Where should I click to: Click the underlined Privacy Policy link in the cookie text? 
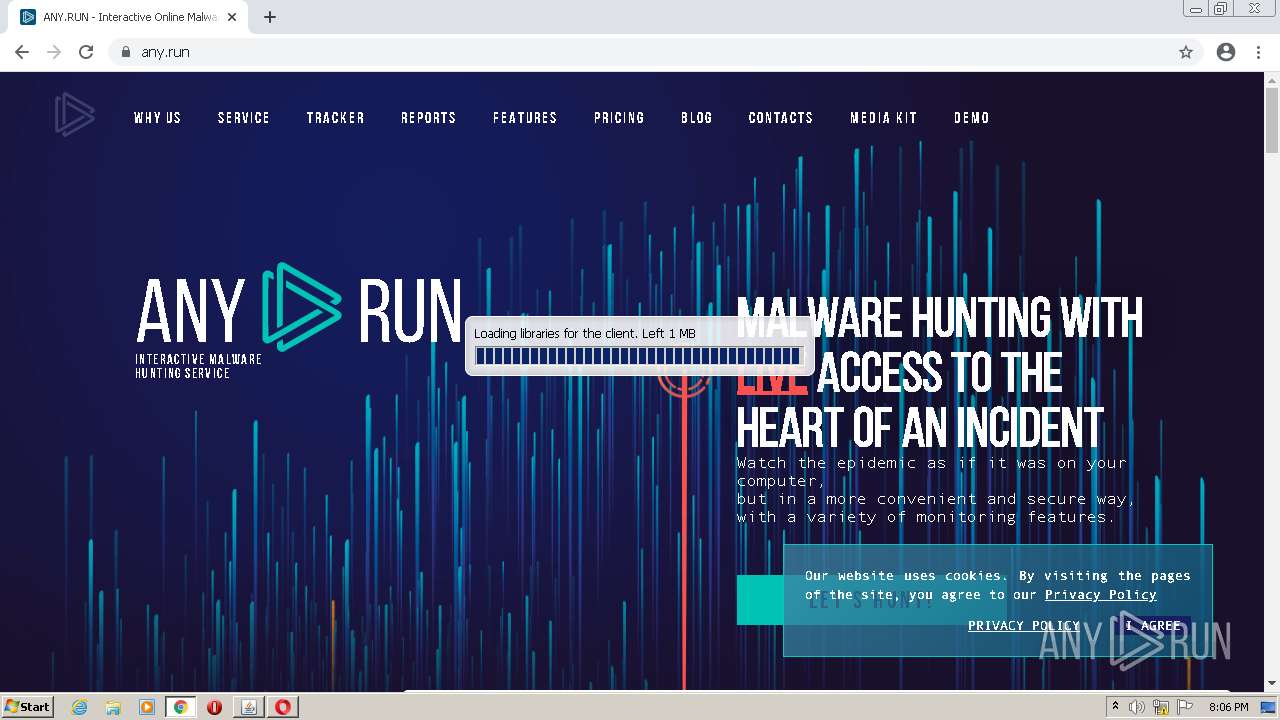pyautogui.click(x=1100, y=595)
